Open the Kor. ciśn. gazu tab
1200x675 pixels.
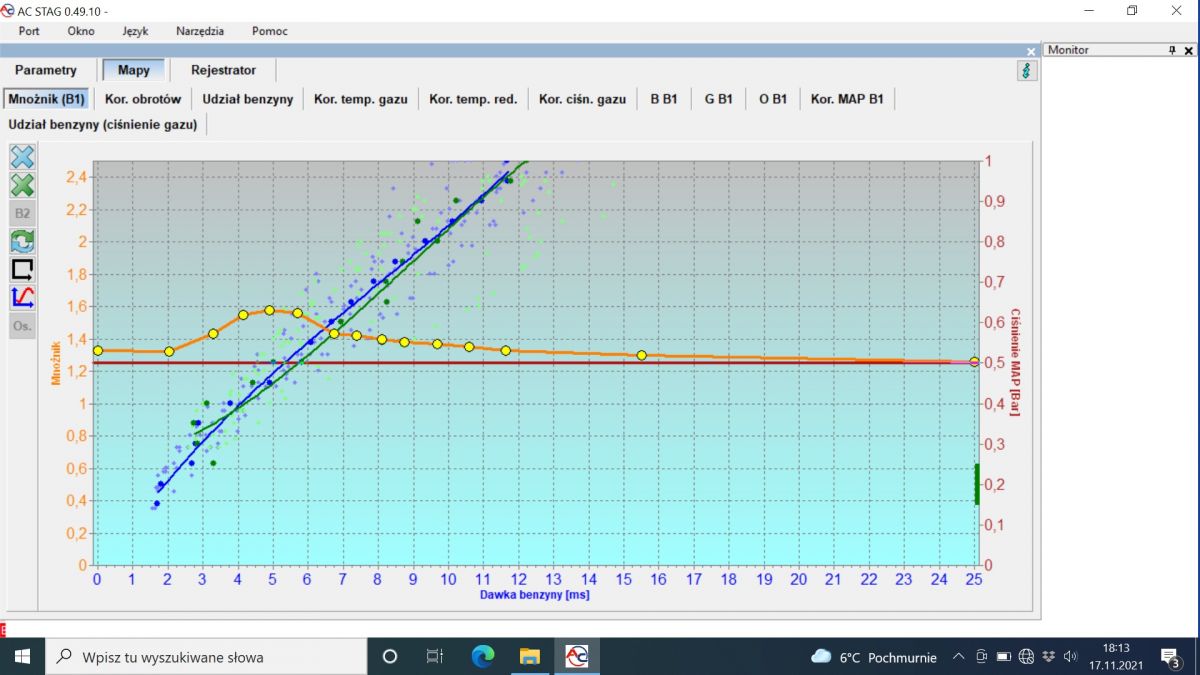tap(582, 99)
